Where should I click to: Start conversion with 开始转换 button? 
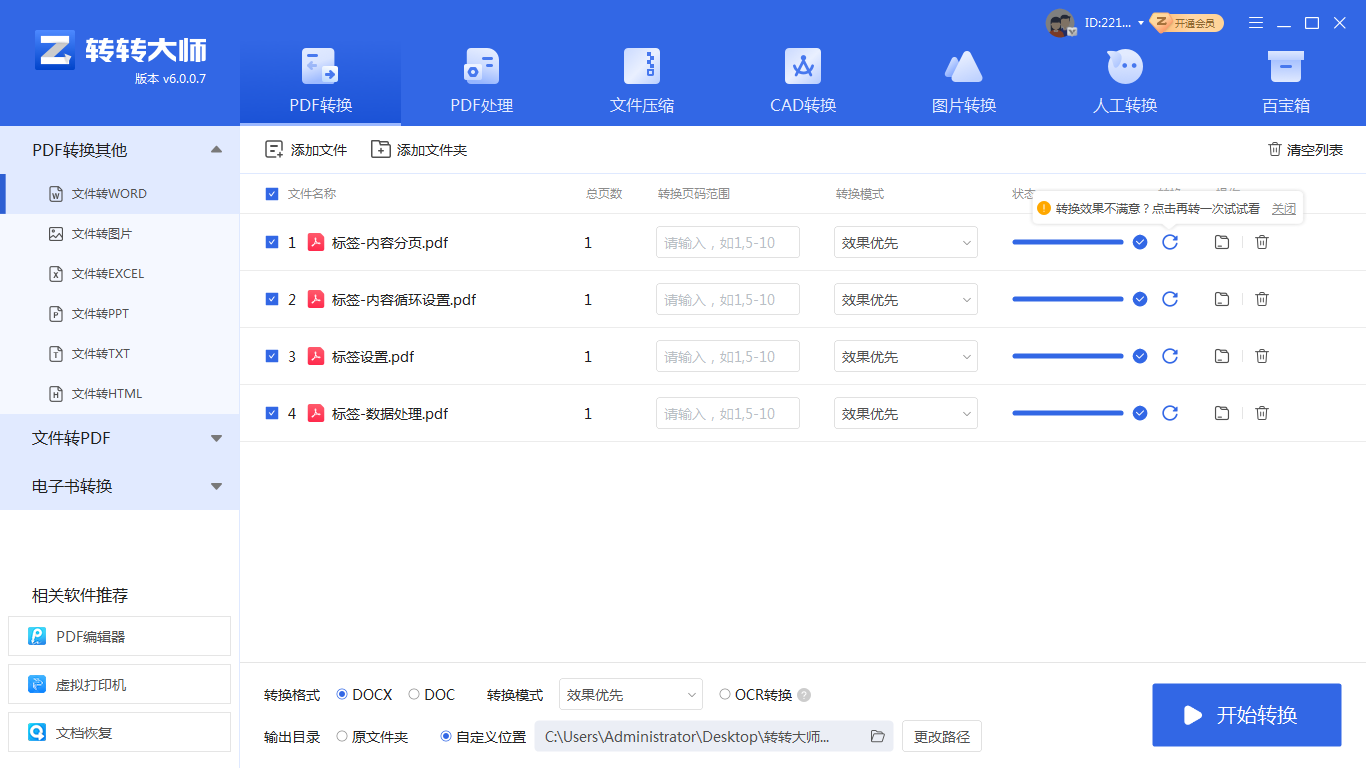point(1246,715)
